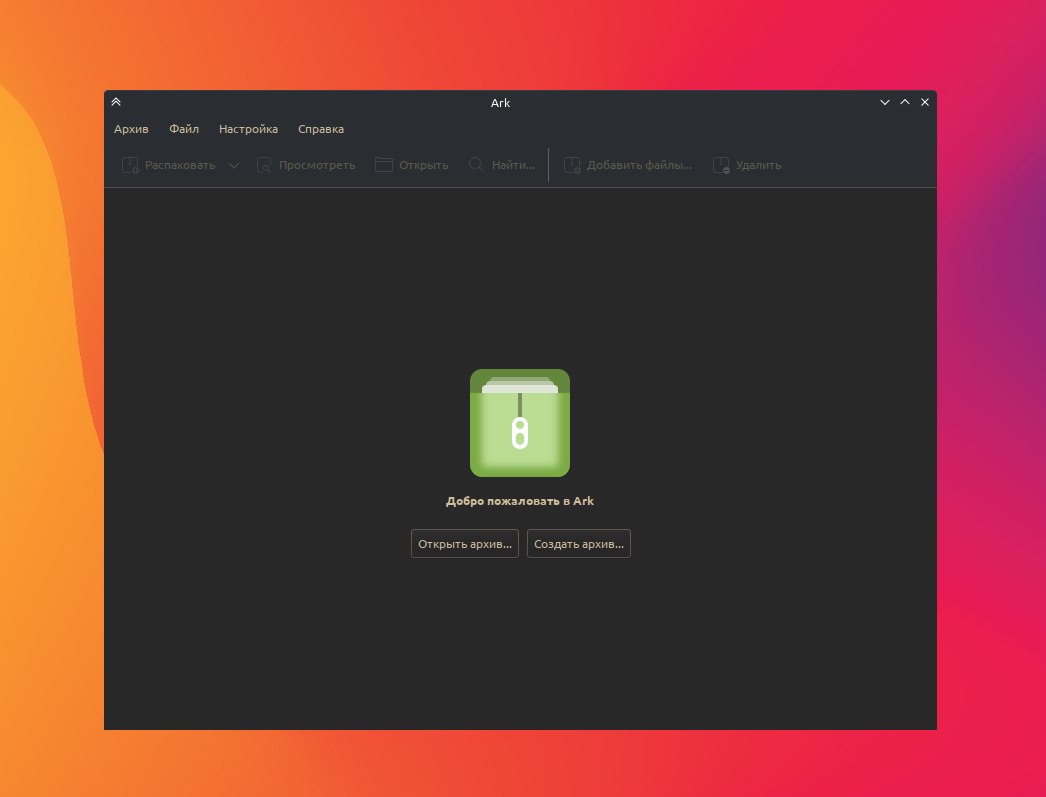The image size is (1046, 797).
Task: Click the Найти... search toolbar button
Action: (502, 165)
